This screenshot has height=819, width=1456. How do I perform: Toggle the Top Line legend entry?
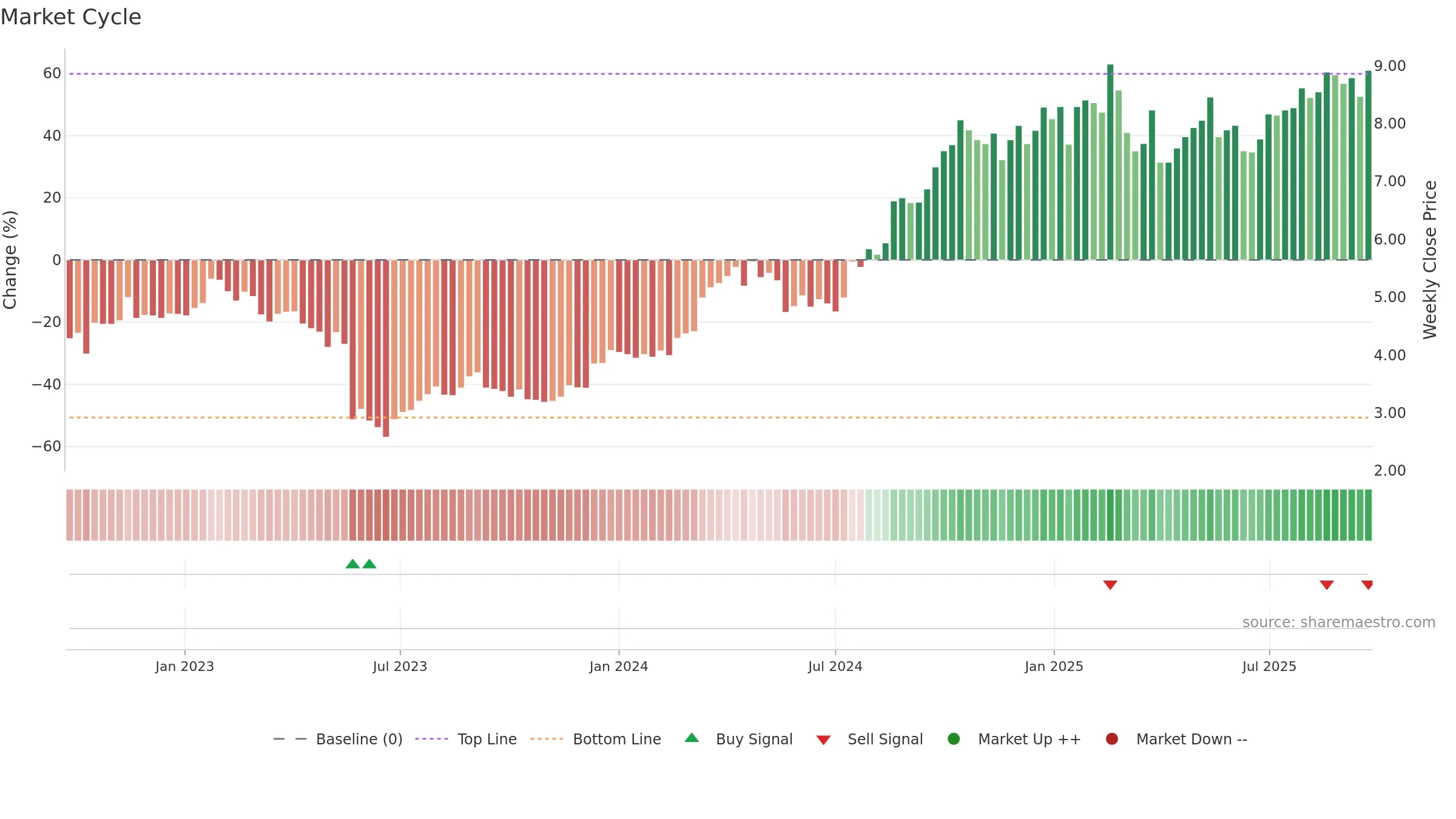tap(466, 739)
